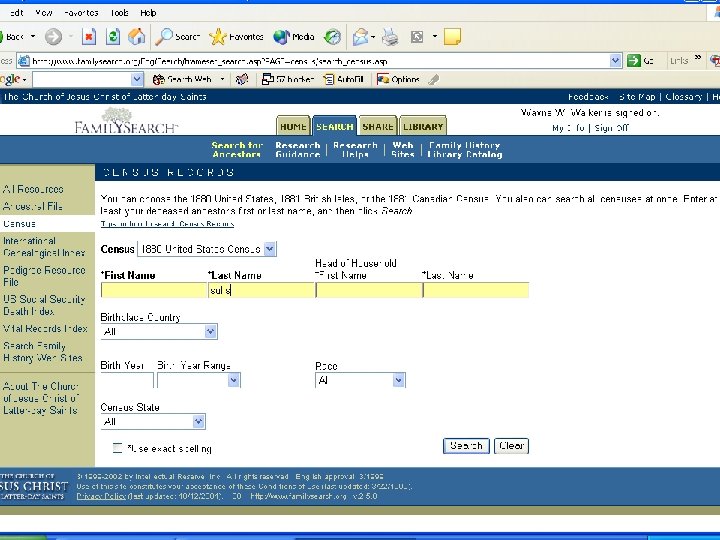The image size is (720, 540).
Task: Open the Glossary link
Action: pyautogui.click(x=684, y=97)
